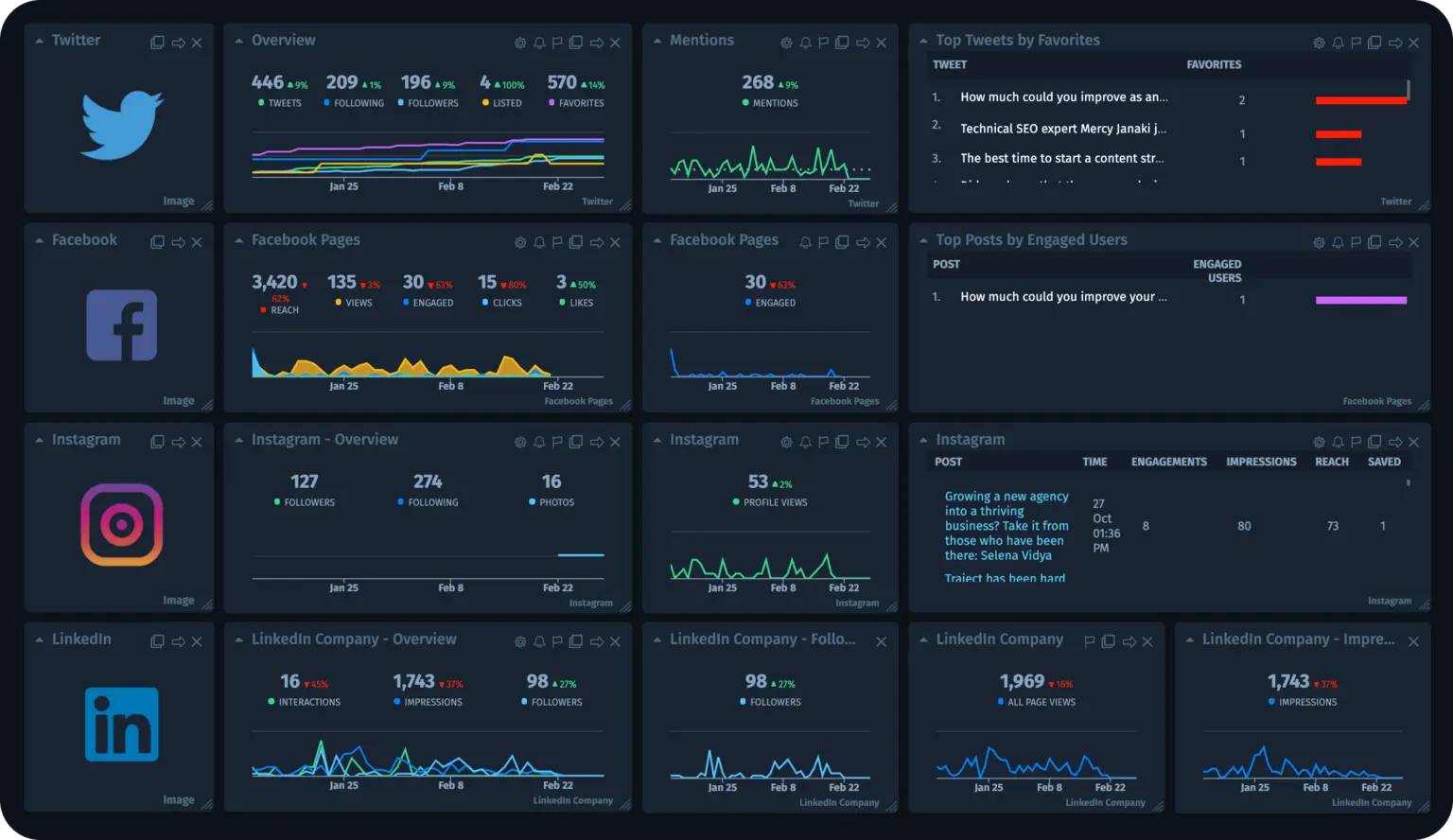
Task: Click the purple engaged users bar
Action: (1361, 300)
